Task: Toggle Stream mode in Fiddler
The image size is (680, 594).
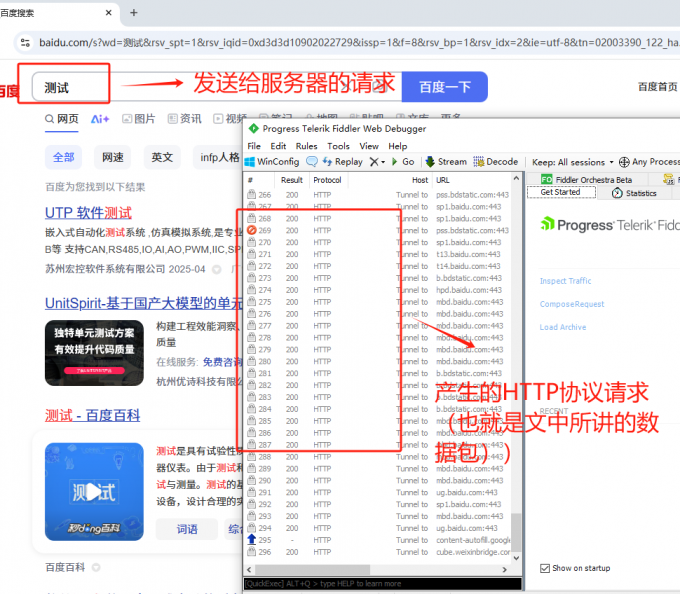Action: click(x=446, y=162)
